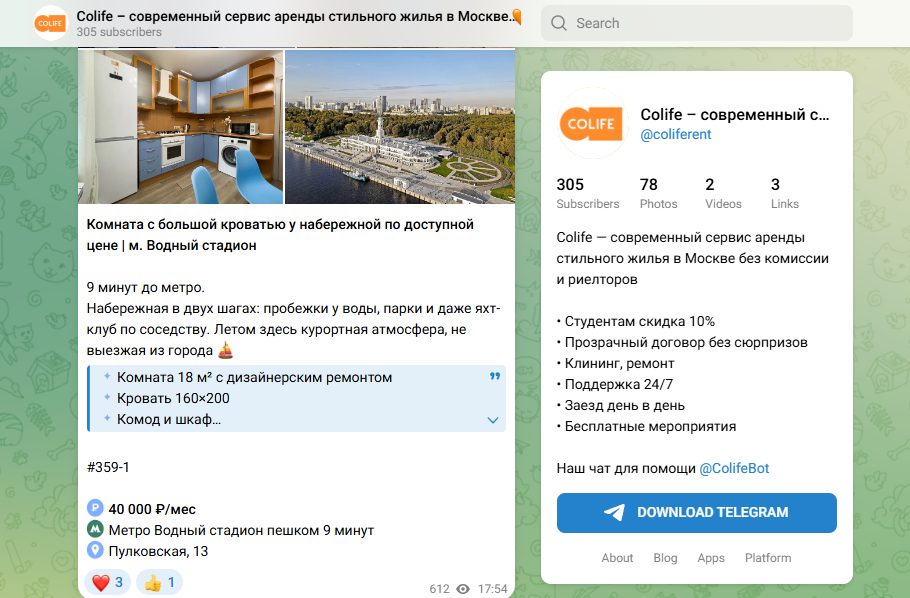Image resolution: width=910 pixels, height=598 pixels.
Task: Open the @coliferent channel link
Action: click(676, 134)
